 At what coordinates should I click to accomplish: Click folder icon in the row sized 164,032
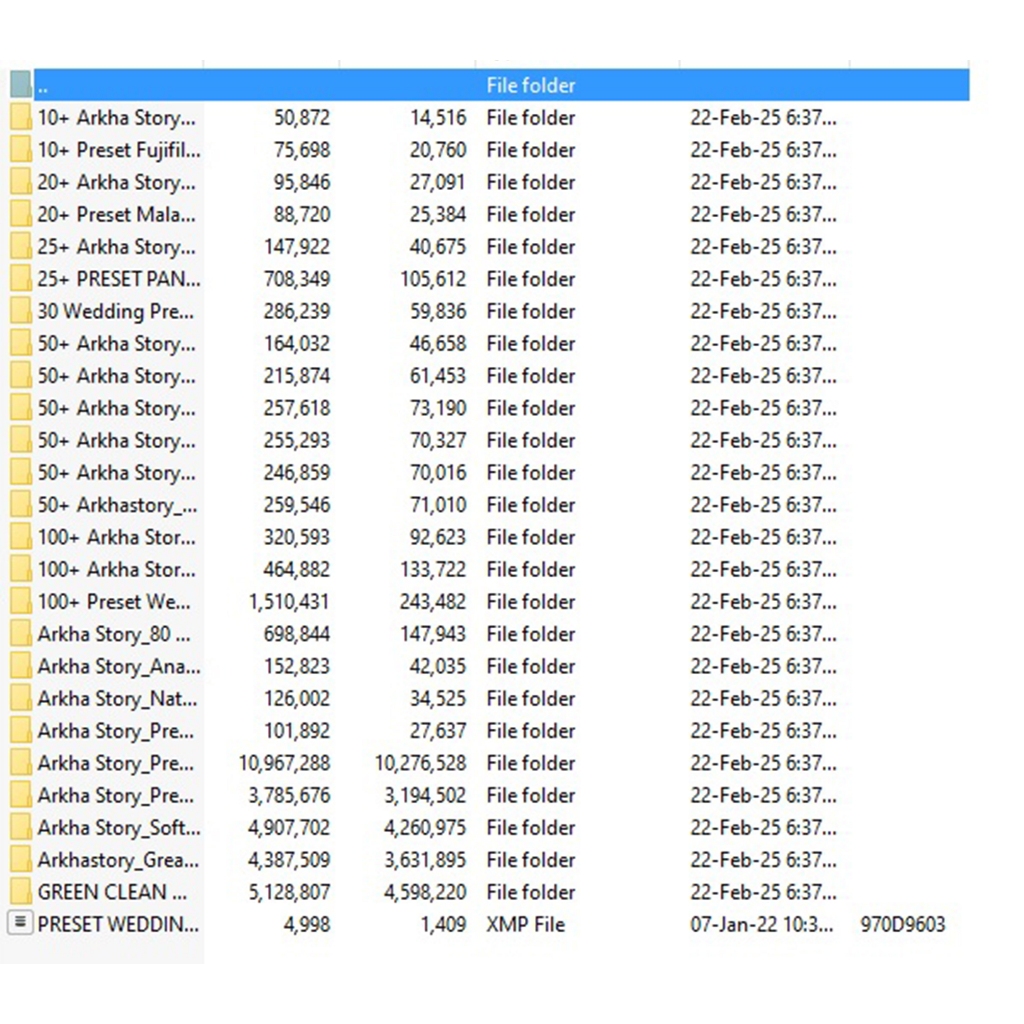pos(20,344)
